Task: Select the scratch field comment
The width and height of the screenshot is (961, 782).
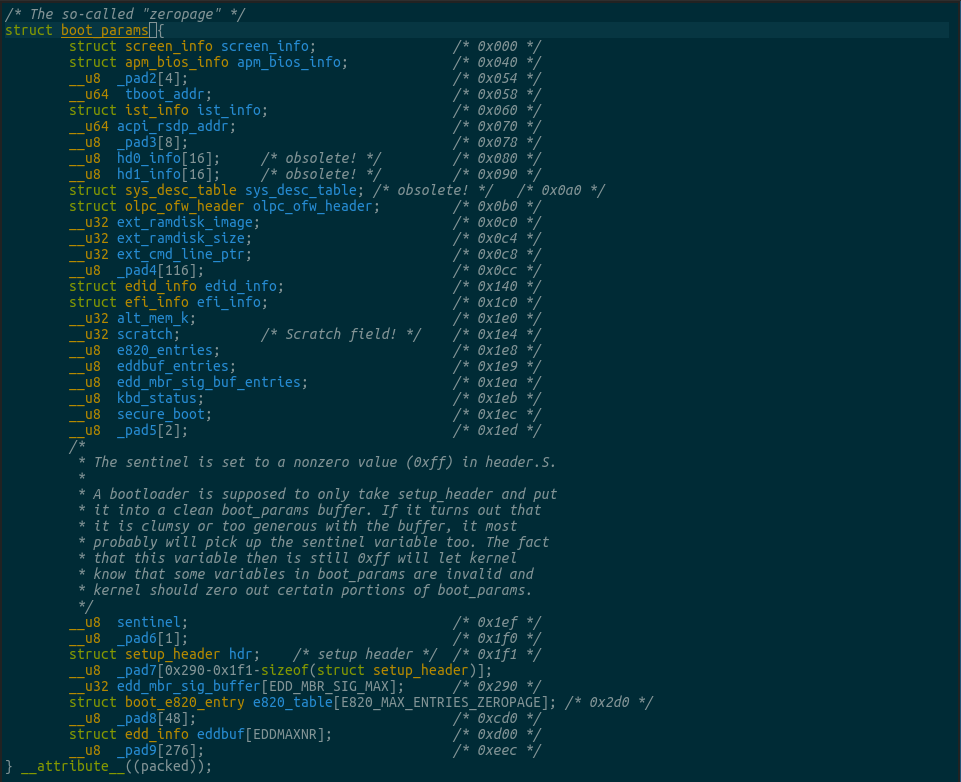Action: pyautogui.click(x=342, y=333)
